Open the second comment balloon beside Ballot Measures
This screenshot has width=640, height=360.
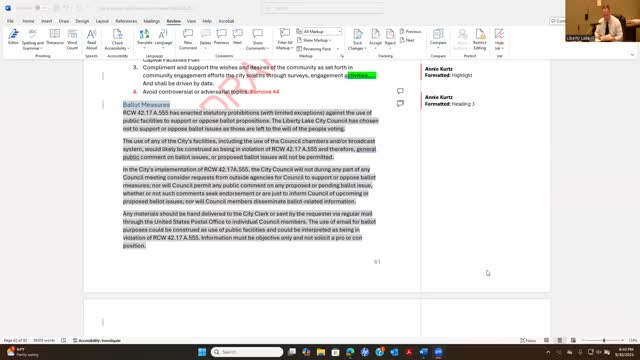400,104
